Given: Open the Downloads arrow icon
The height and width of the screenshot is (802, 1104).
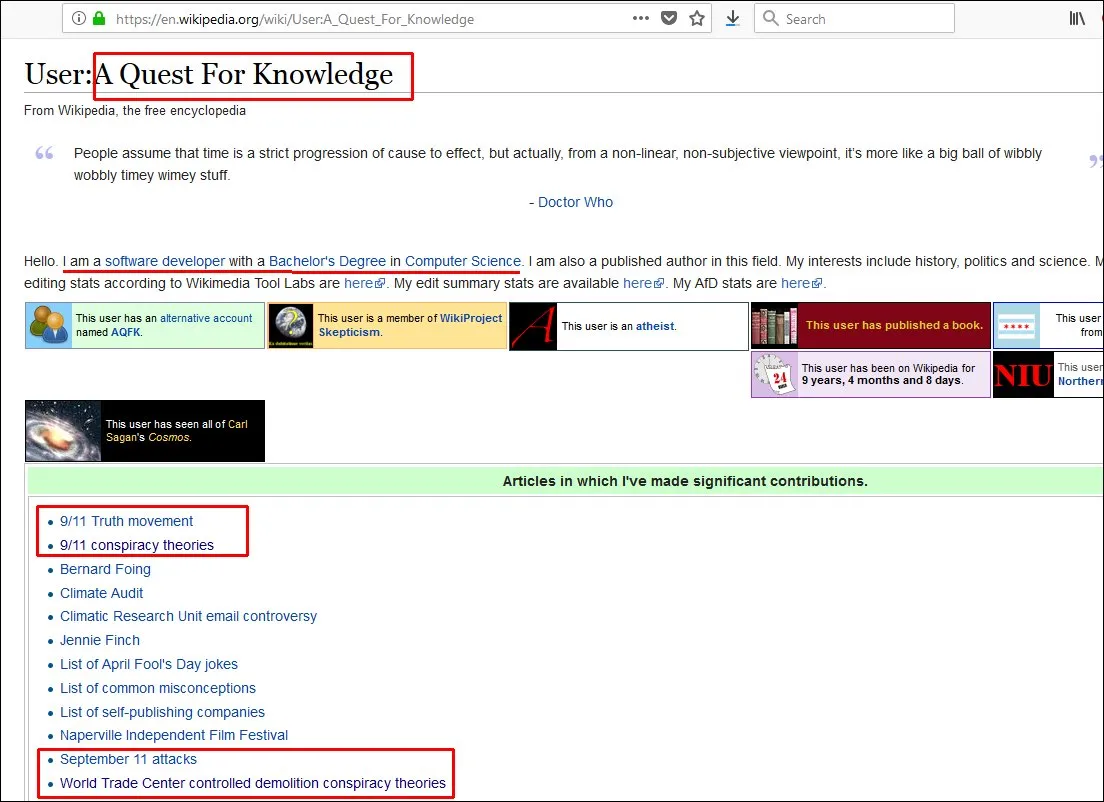Looking at the screenshot, I should tap(733, 18).
